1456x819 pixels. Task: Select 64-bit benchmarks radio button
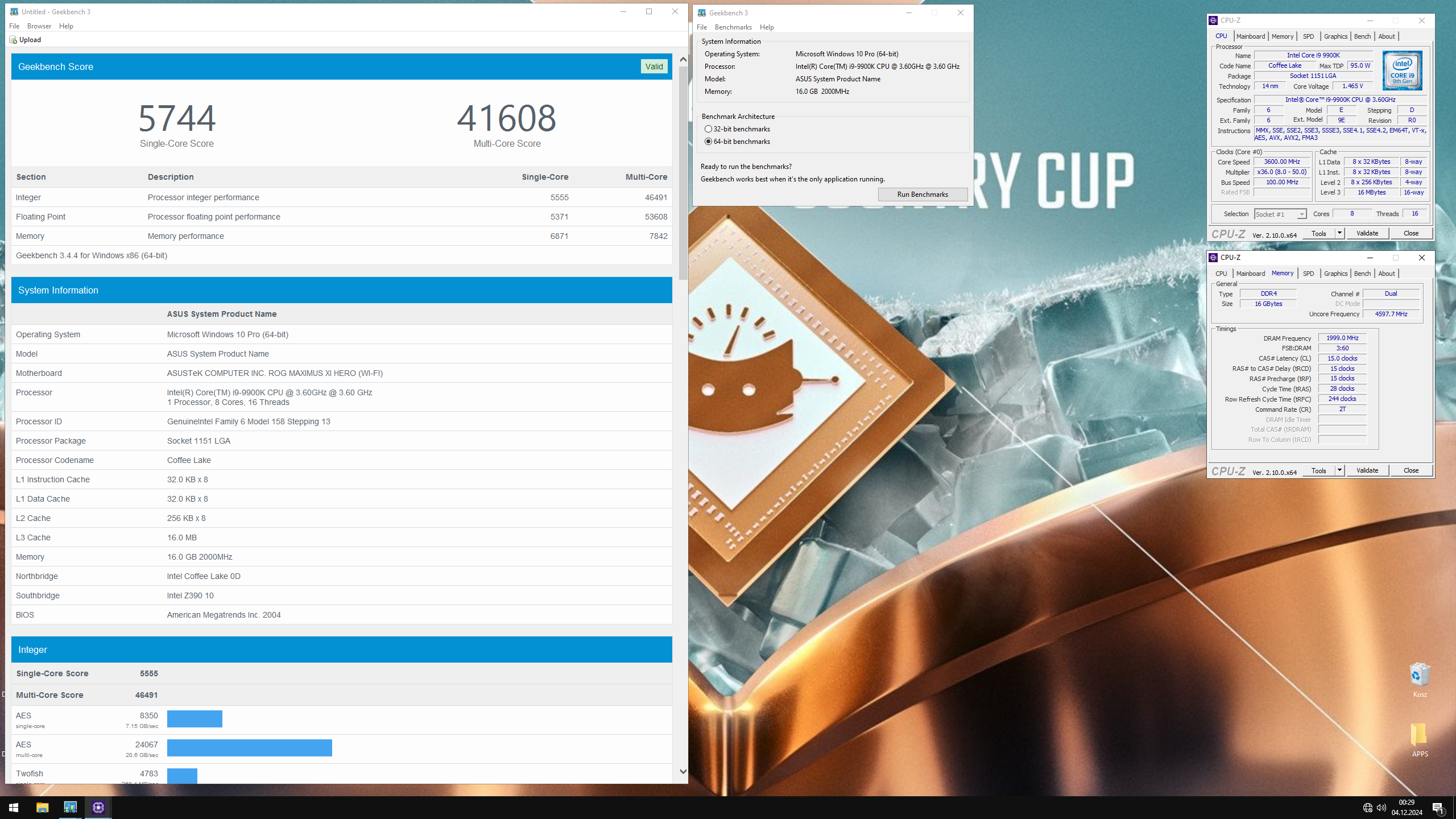pyautogui.click(x=708, y=142)
